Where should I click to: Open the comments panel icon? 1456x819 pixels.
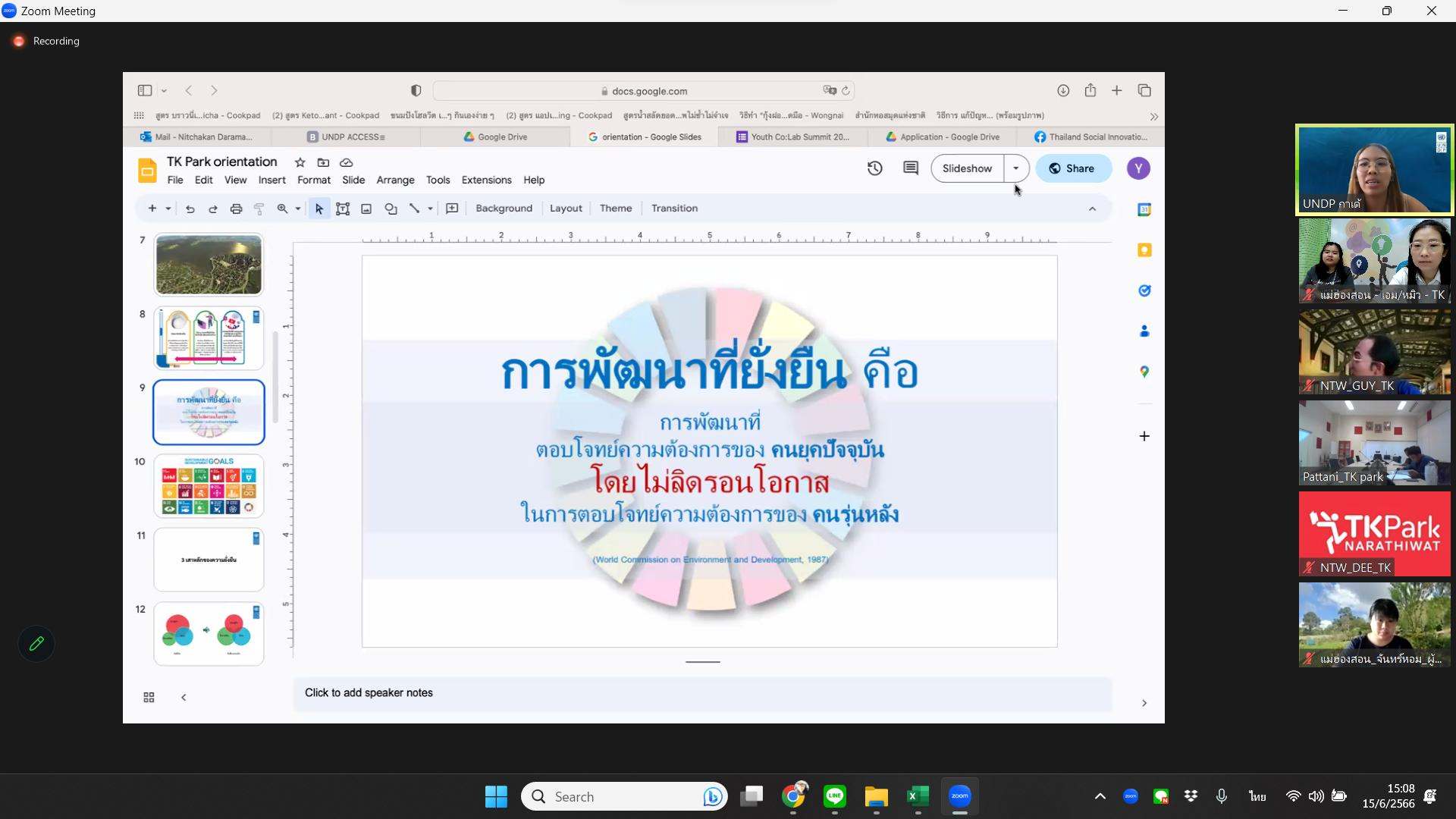(x=911, y=168)
